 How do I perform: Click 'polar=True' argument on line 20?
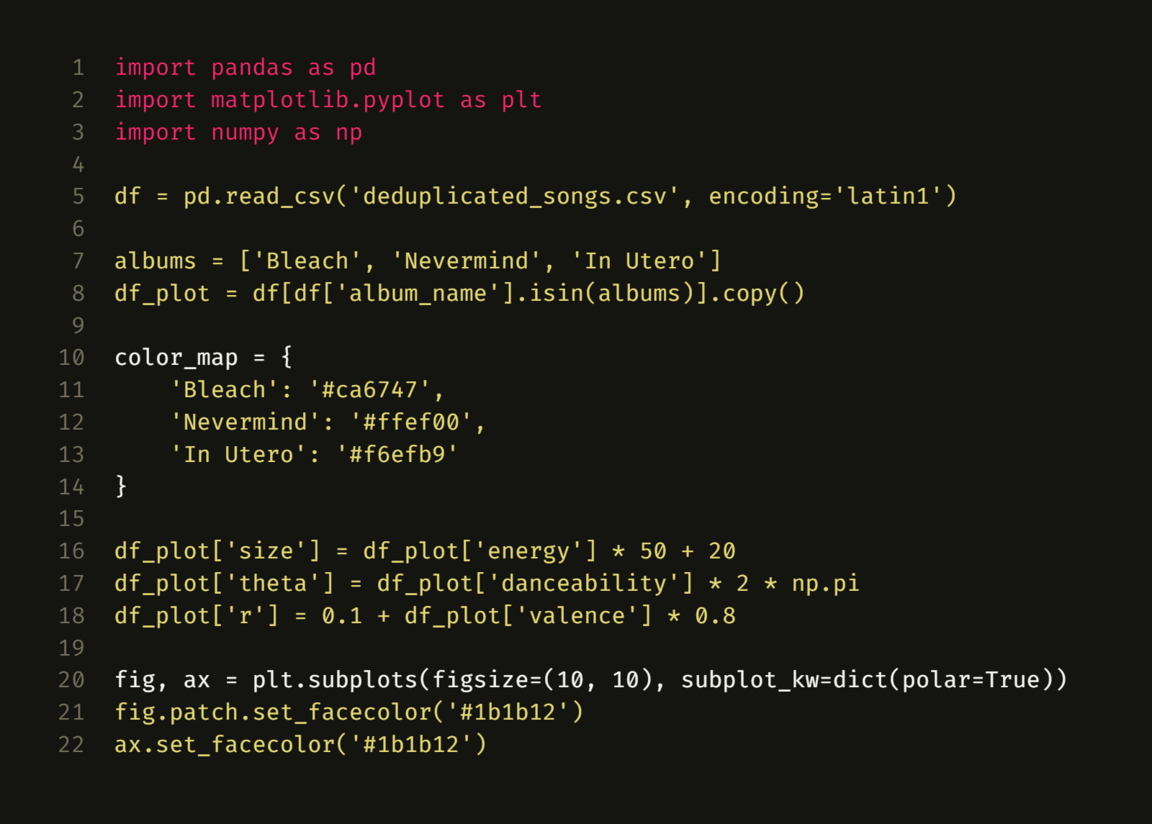971,680
